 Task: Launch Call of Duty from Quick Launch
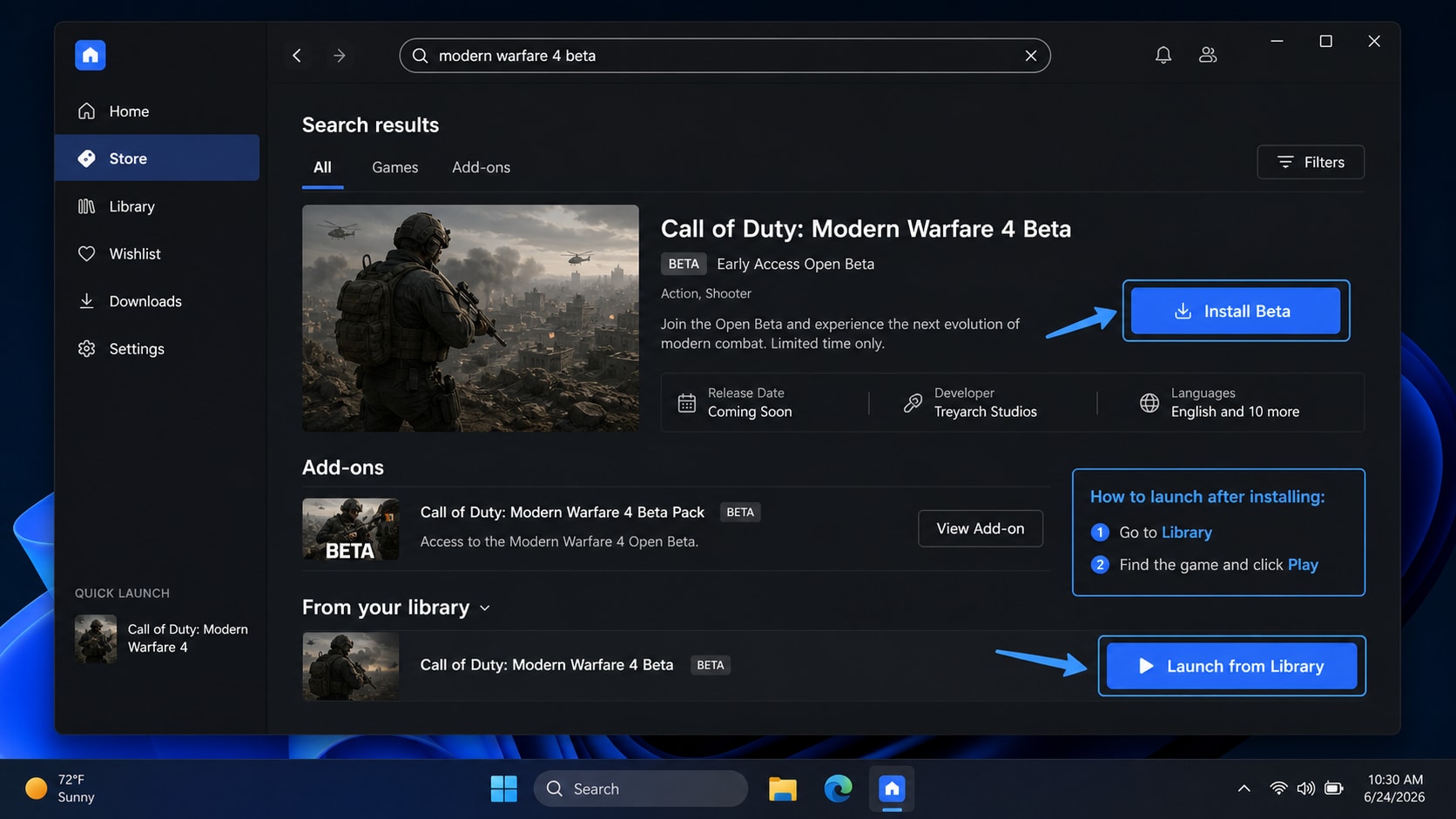pyautogui.click(x=162, y=638)
